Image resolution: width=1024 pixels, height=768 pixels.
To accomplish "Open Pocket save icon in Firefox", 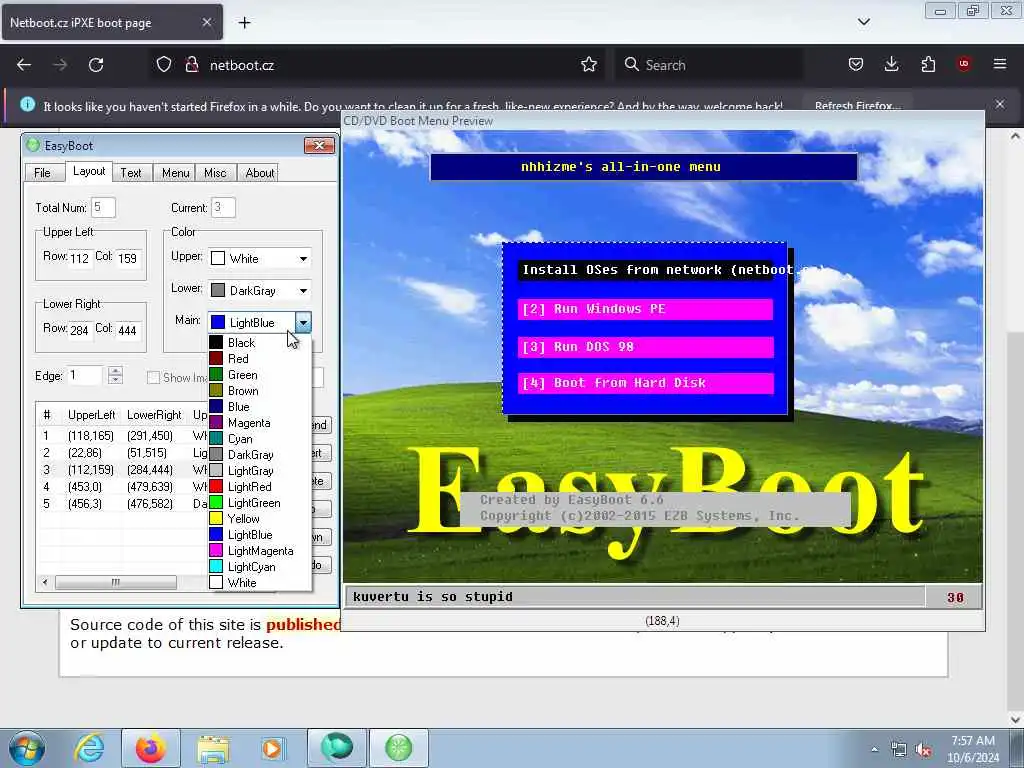I will pyautogui.click(x=856, y=65).
